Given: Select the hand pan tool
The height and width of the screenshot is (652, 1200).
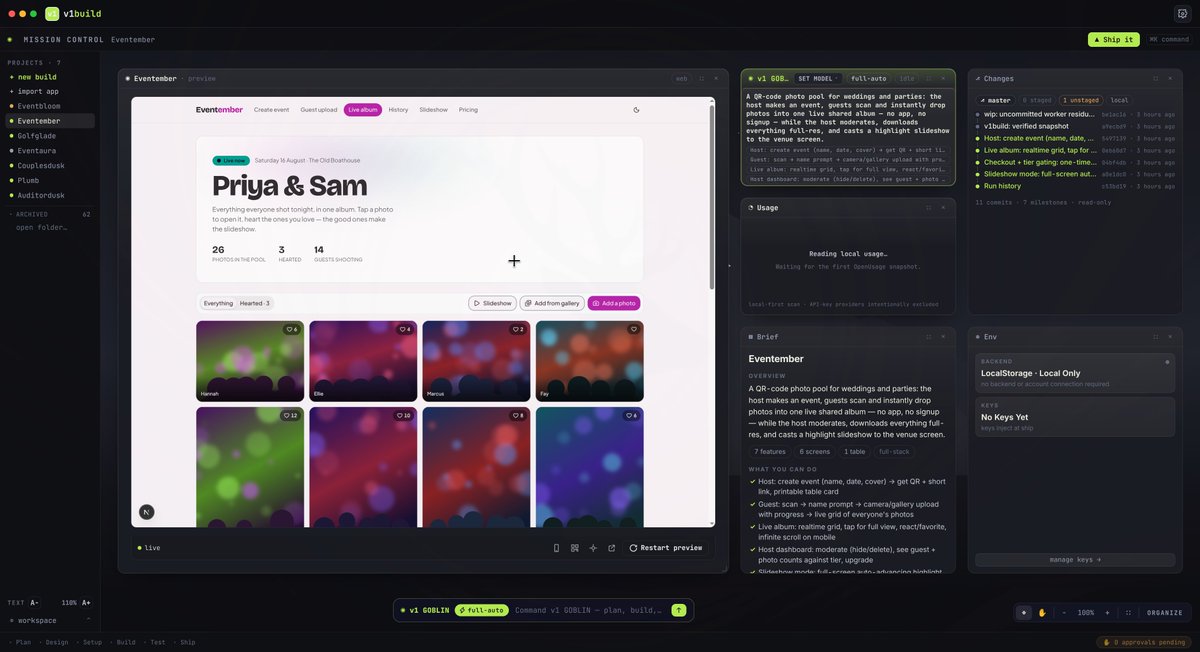Looking at the screenshot, I should coord(1042,613).
